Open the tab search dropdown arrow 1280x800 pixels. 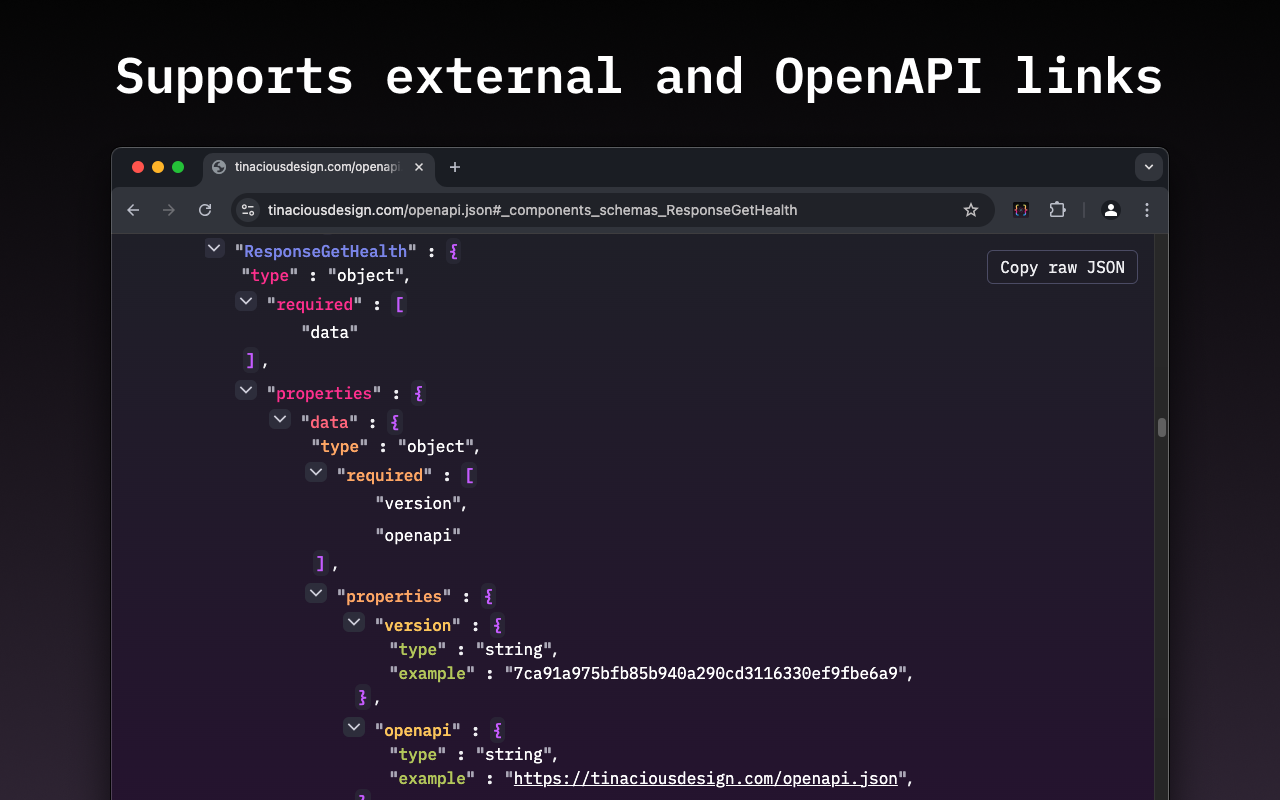pyautogui.click(x=1149, y=167)
